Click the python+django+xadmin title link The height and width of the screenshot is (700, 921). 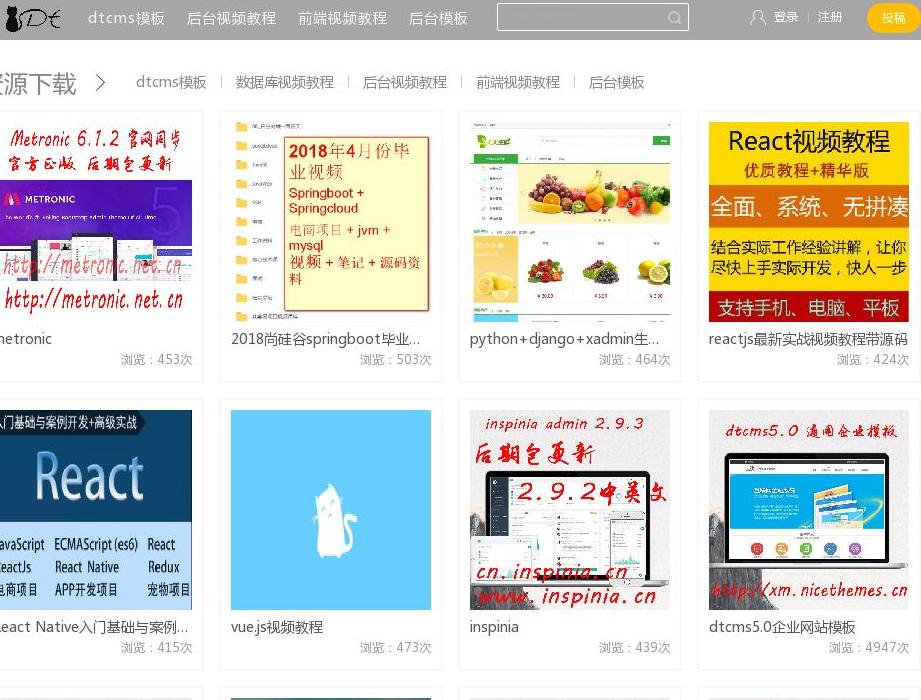coord(564,339)
